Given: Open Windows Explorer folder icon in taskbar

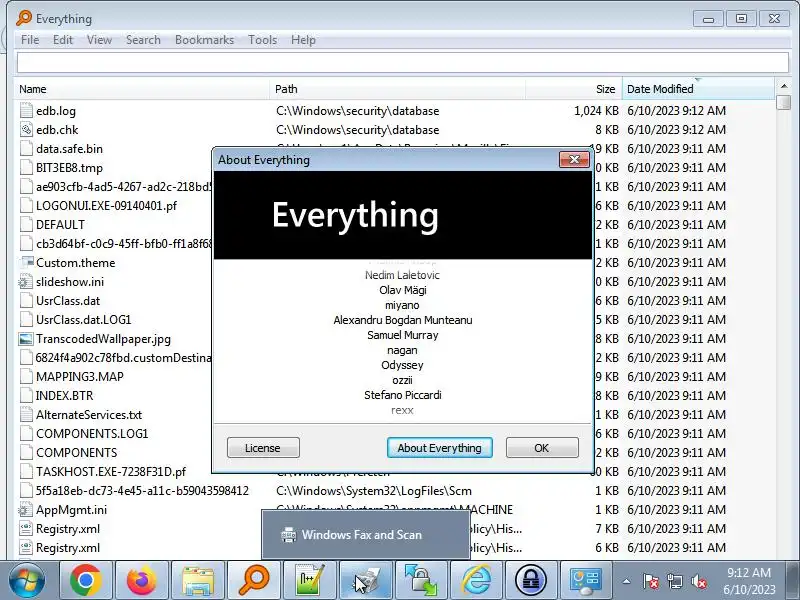Looking at the screenshot, I should click(x=197, y=580).
